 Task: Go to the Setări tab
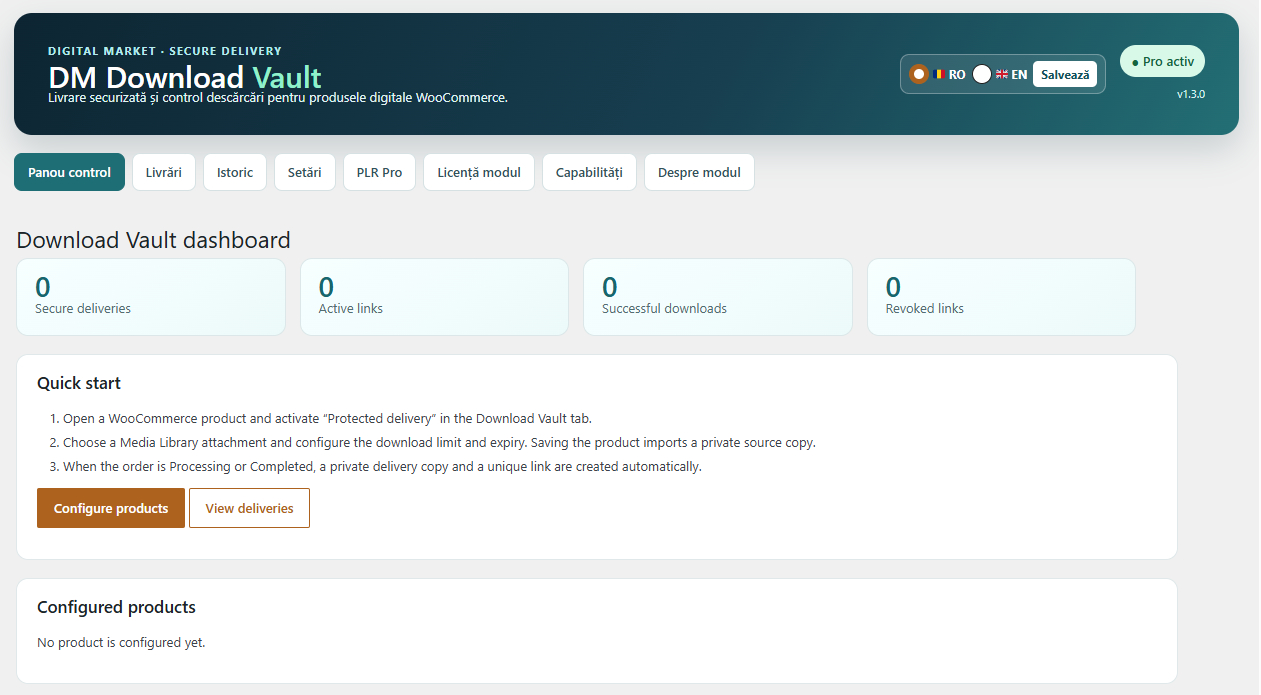click(305, 172)
